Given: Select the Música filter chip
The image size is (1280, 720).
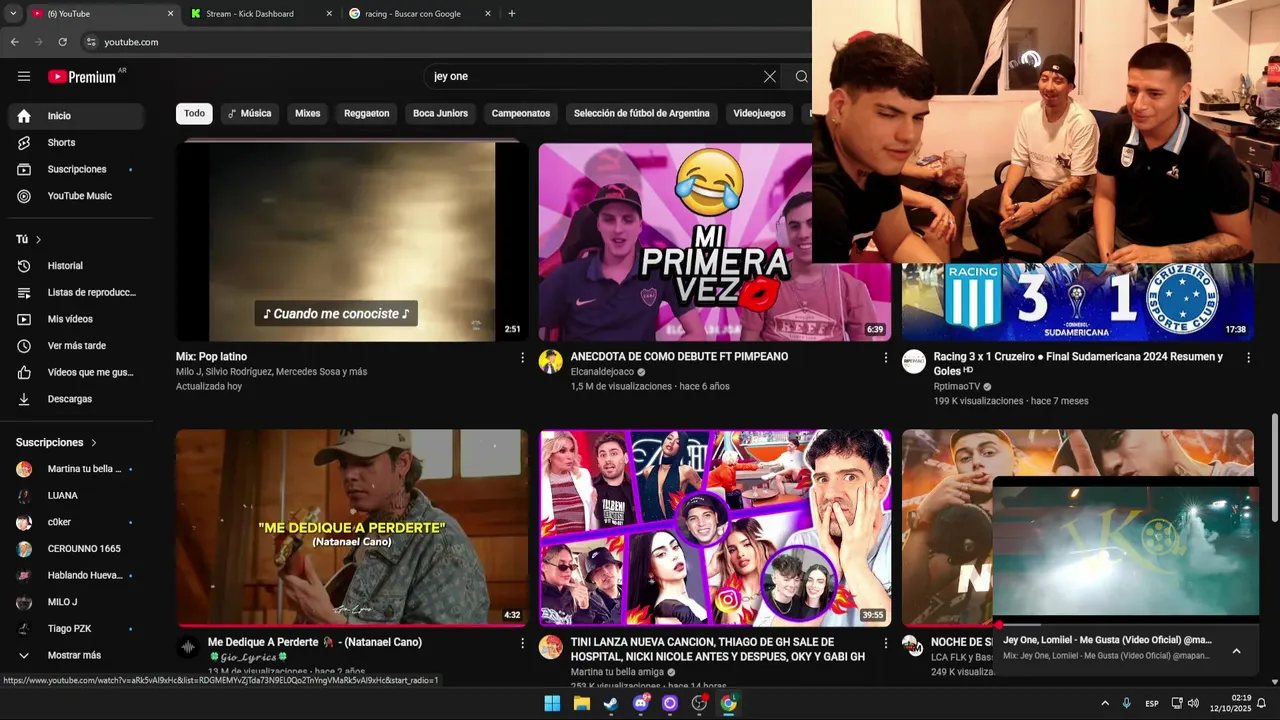Looking at the screenshot, I should click(x=250, y=113).
